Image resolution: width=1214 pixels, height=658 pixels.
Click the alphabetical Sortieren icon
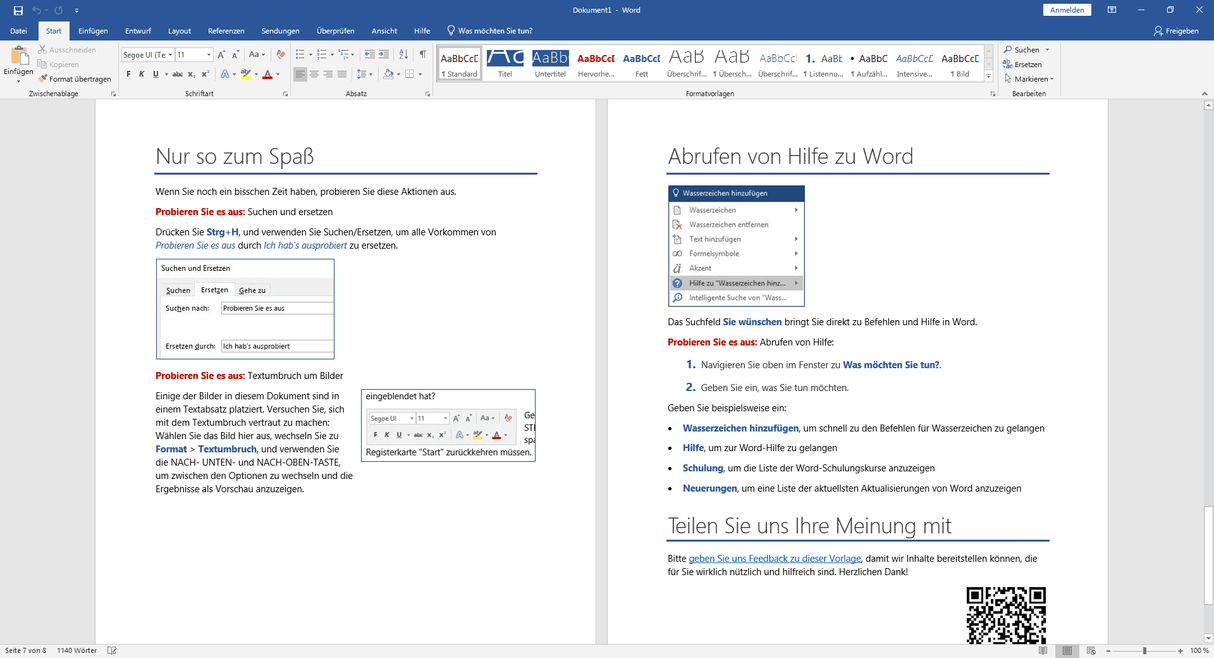click(x=403, y=55)
